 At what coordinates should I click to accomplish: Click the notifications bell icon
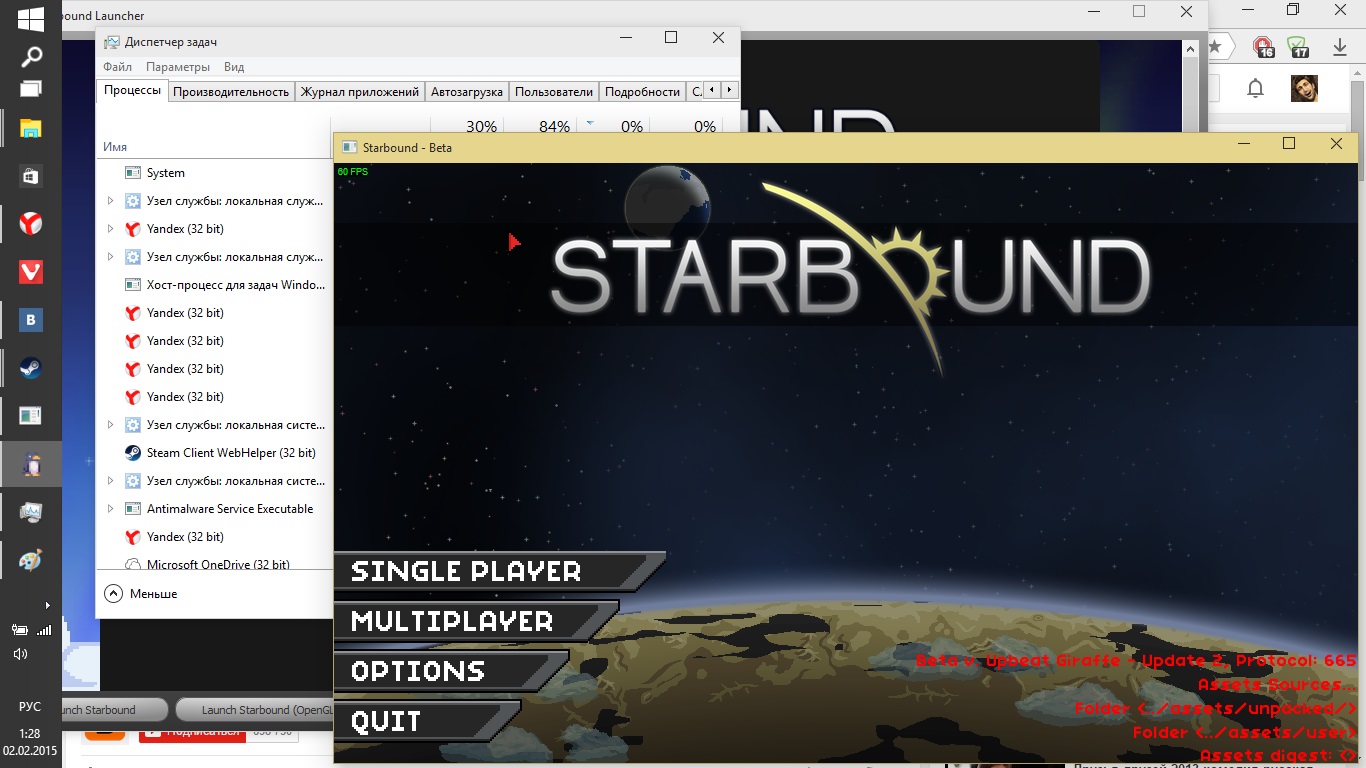1255,88
